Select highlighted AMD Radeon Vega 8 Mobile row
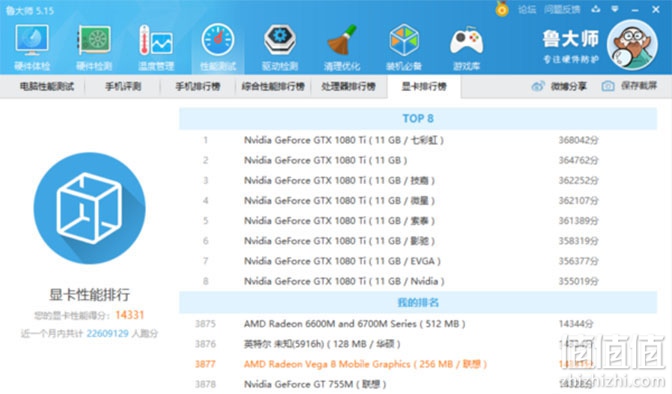Screen dimensions: 672x394 click(x=418, y=364)
